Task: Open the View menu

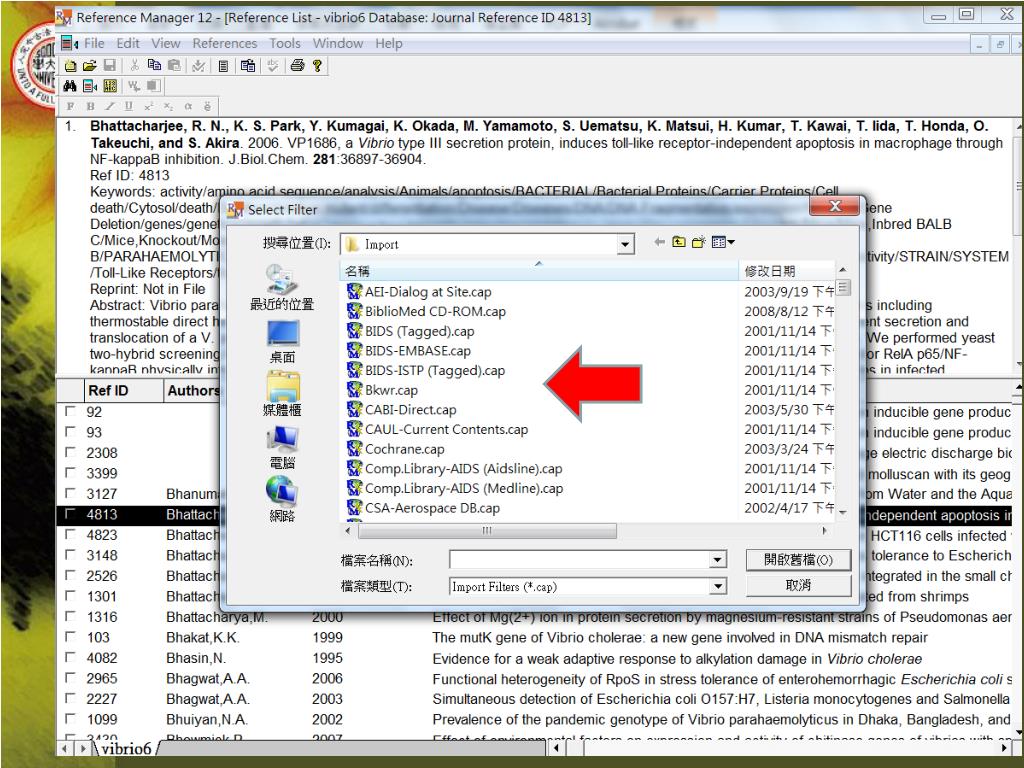Action: tap(166, 43)
